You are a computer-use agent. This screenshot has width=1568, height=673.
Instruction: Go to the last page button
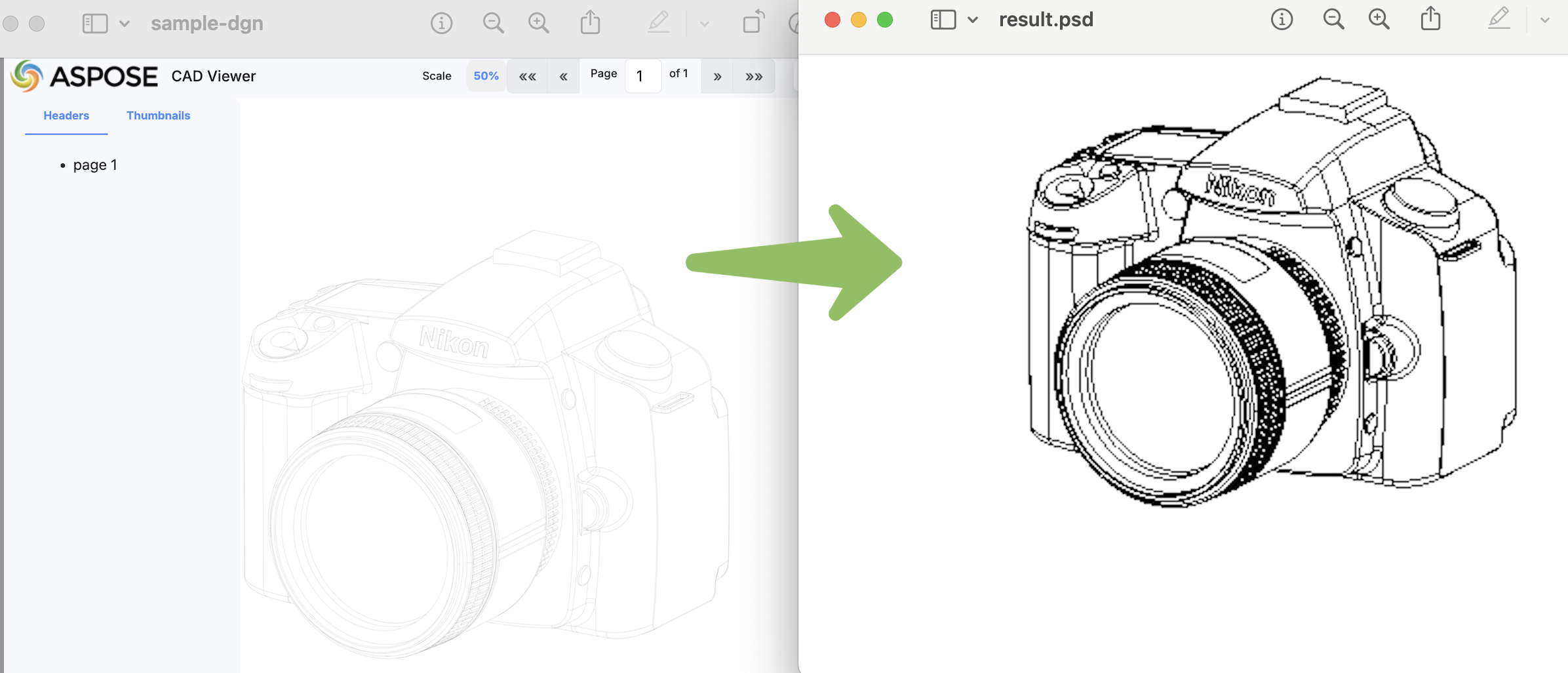click(x=754, y=77)
